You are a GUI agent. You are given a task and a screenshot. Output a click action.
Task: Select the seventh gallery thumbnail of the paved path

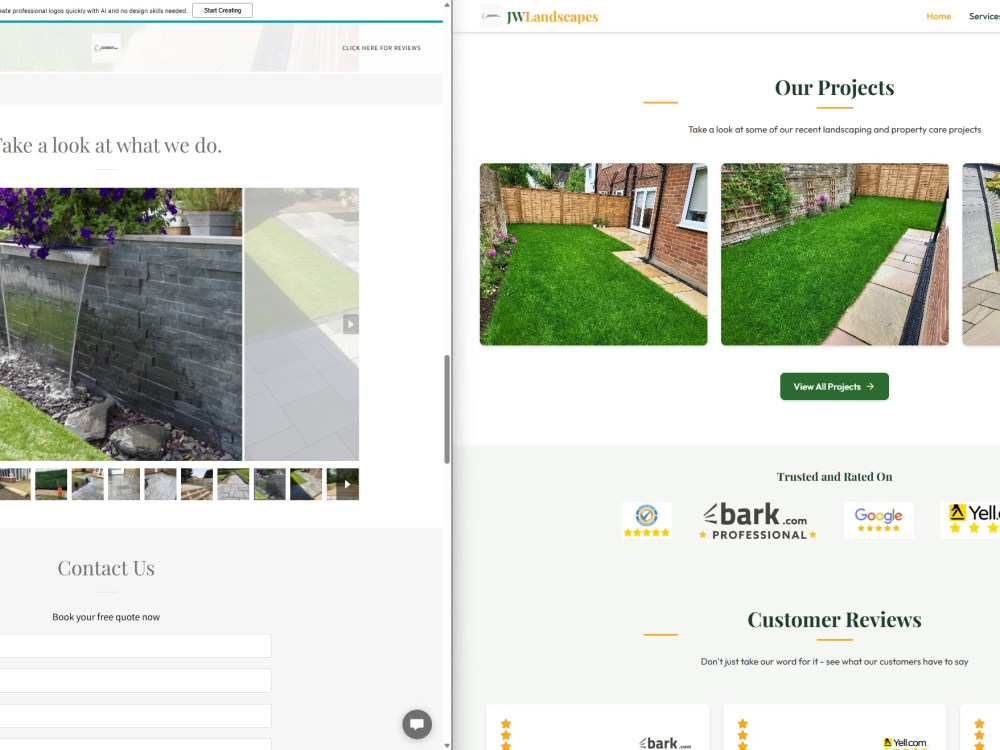(233, 484)
